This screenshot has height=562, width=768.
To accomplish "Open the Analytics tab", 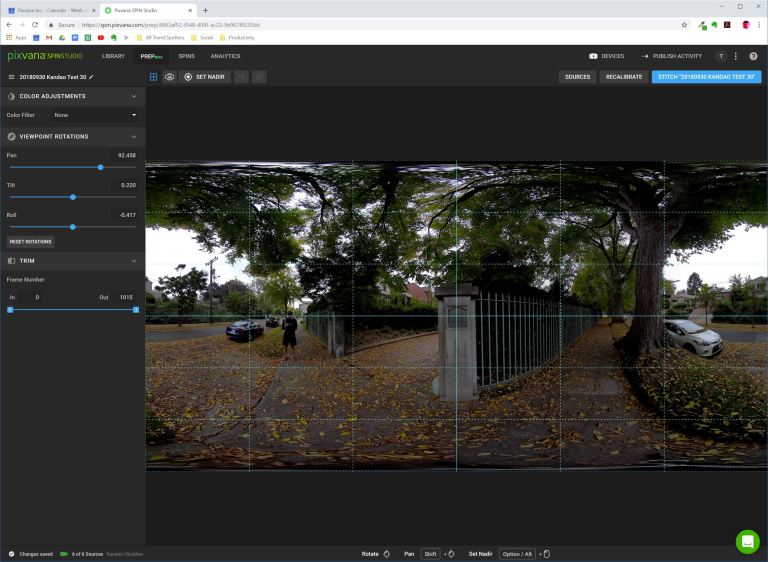I will pos(225,56).
